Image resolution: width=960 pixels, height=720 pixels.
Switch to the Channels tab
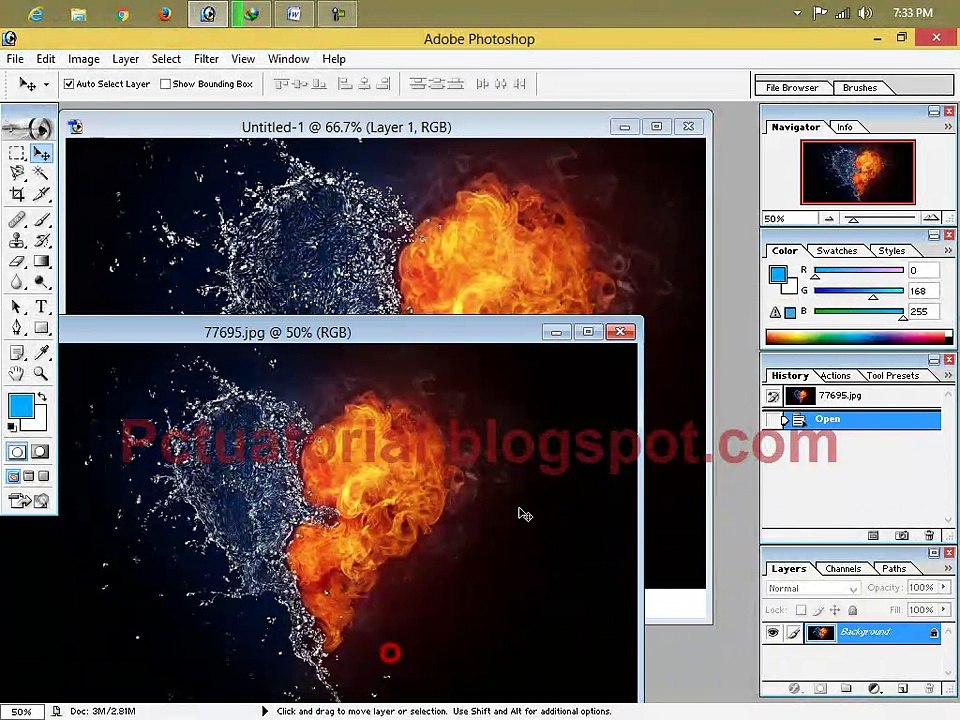point(842,569)
